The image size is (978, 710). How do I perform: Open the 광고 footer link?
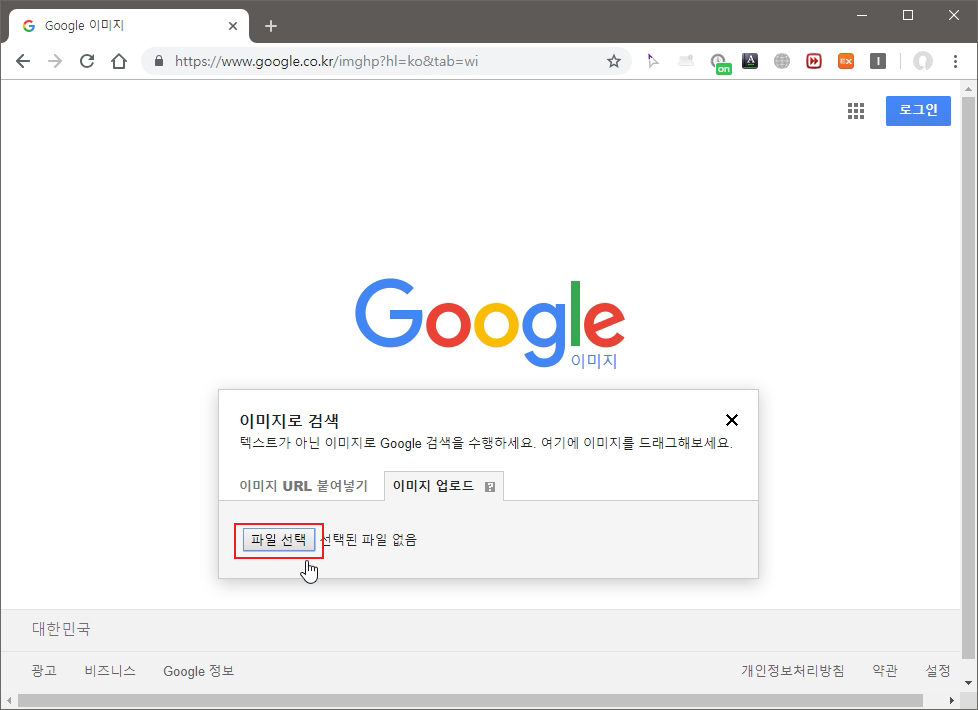click(44, 671)
